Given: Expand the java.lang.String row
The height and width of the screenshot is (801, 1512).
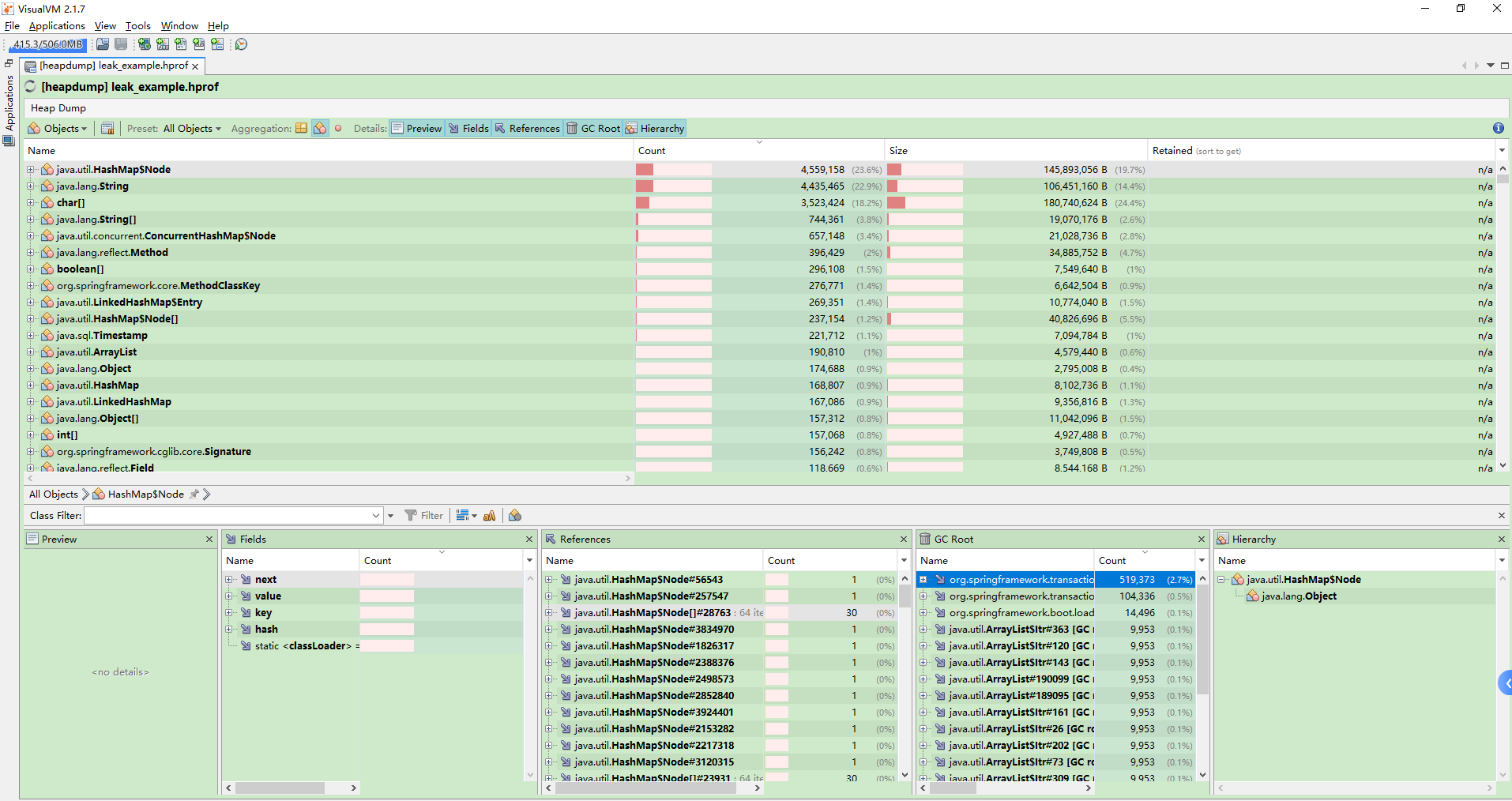Looking at the screenshot, I should pos(30,186).
